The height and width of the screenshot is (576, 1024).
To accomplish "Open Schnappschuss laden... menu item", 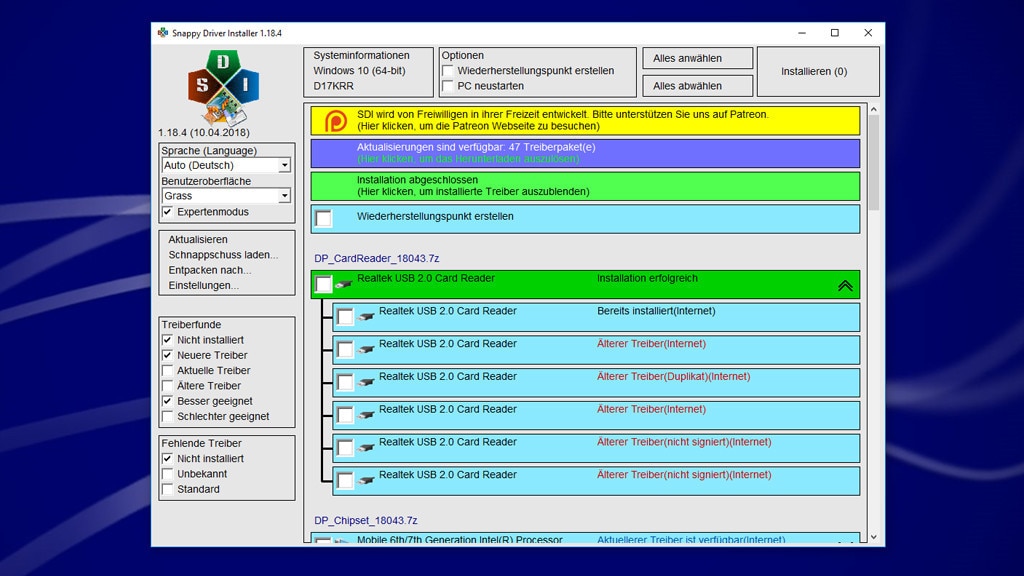I will 223,255.
